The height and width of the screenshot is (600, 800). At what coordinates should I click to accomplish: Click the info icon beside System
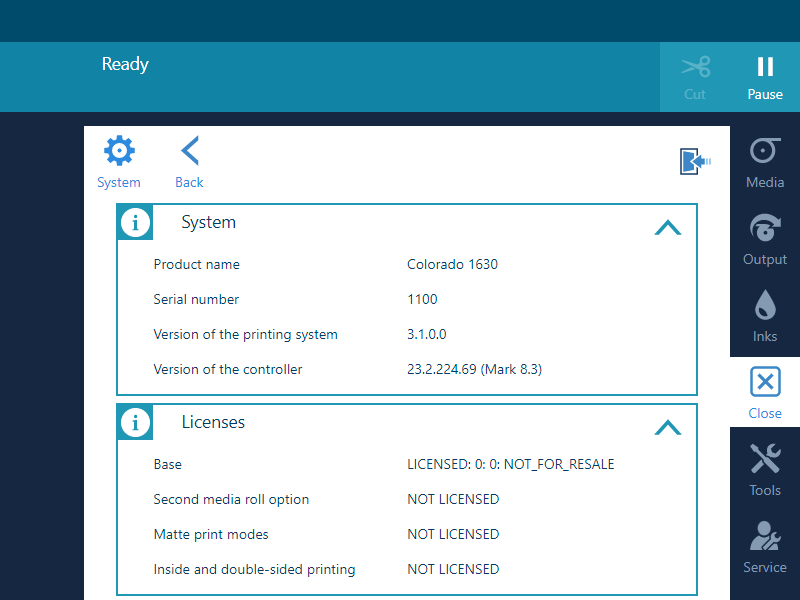coord(136,223)
